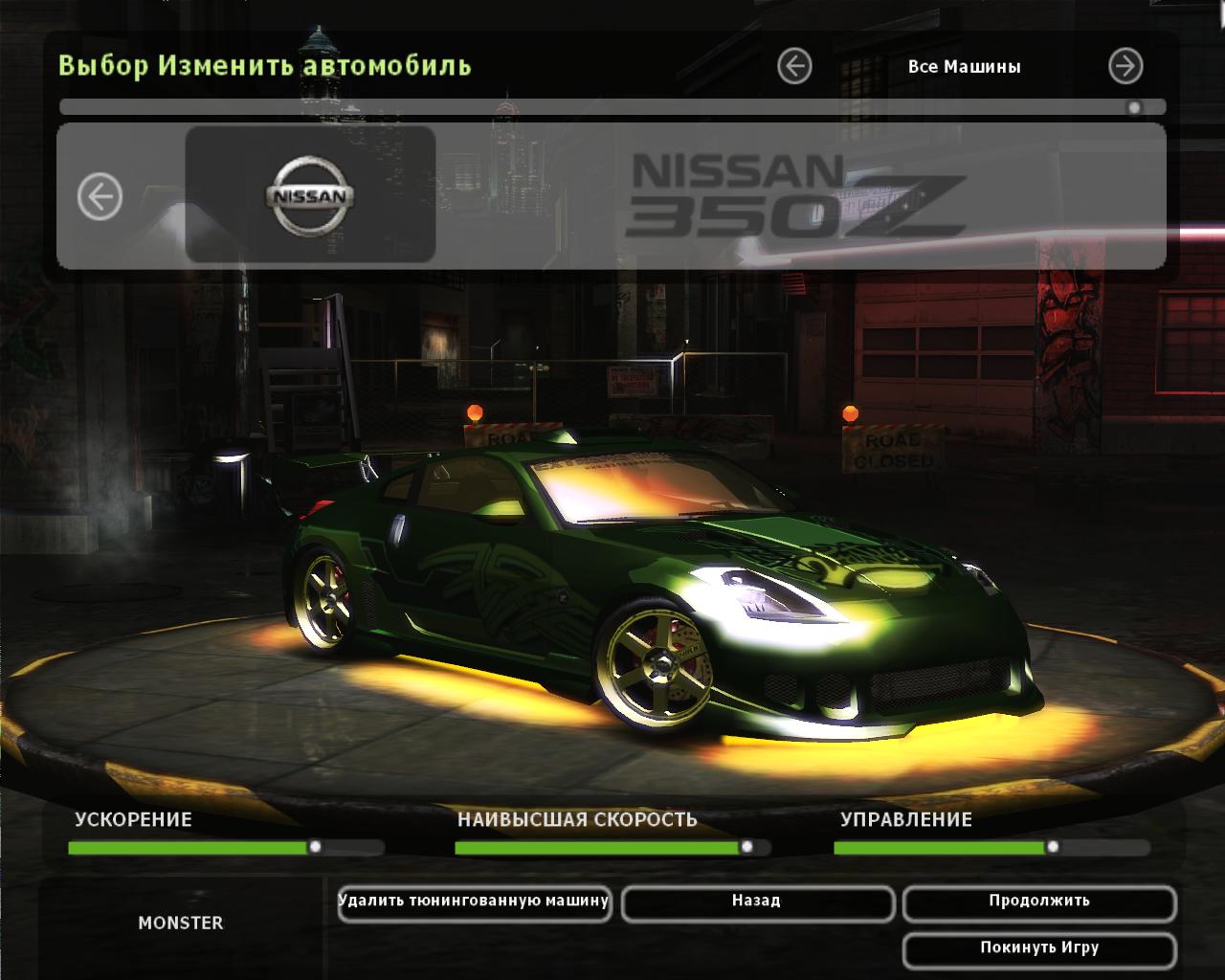Select the Nissan logo thumbnail
The width and height of the screenshot is (1225, 980).
click(310, 194)
